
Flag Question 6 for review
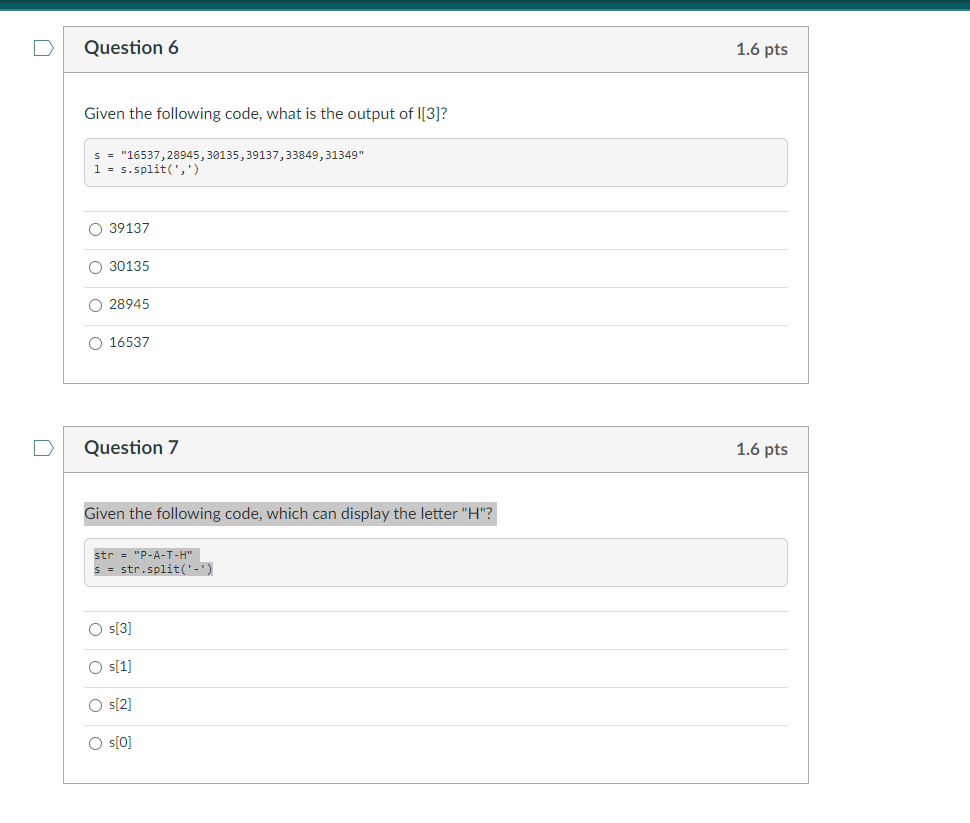coord(43,47)
